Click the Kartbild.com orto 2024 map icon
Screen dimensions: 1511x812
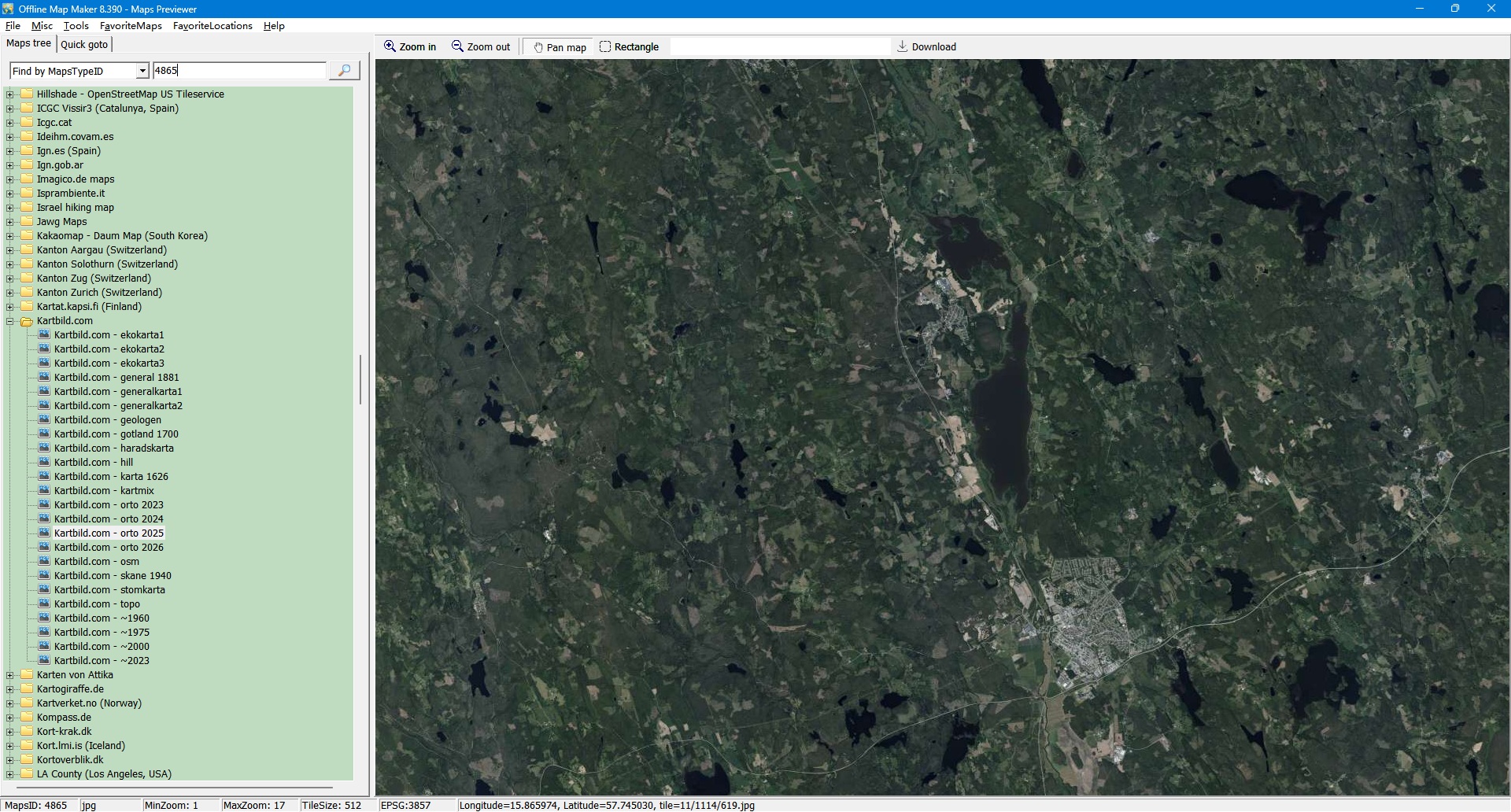pos(44,519)
